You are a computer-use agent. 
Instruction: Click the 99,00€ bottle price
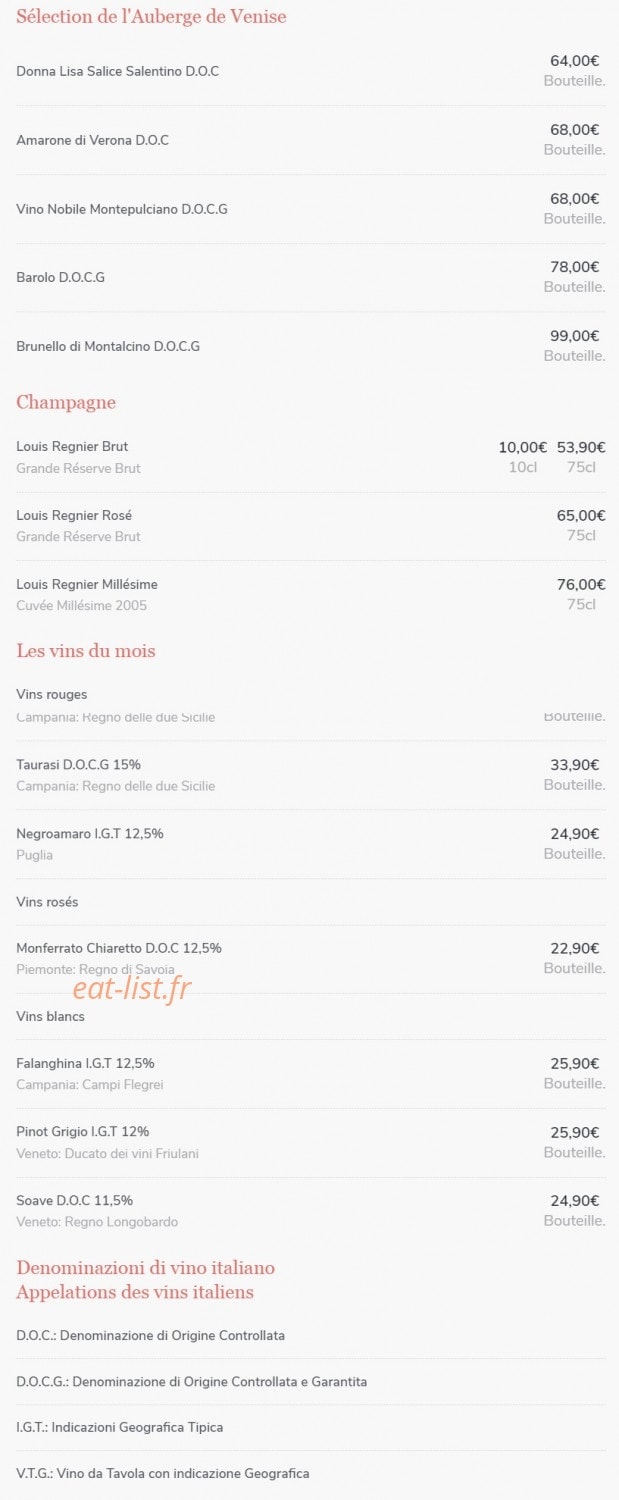point(575,336)
